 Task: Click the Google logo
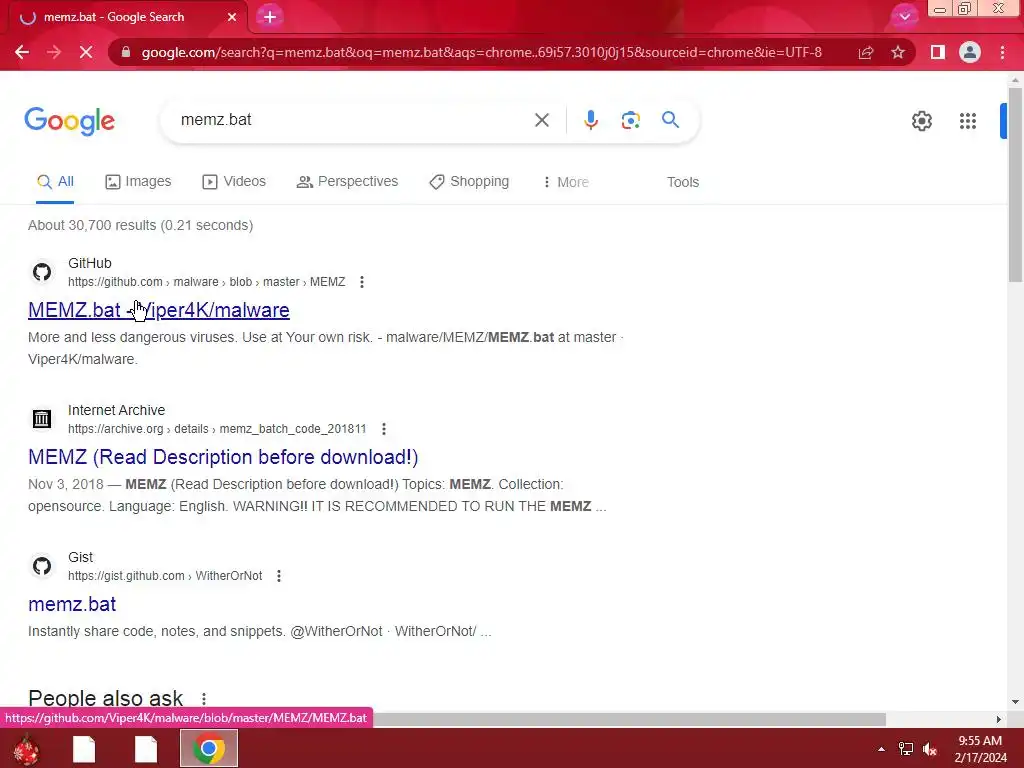(x=70, y=121)
